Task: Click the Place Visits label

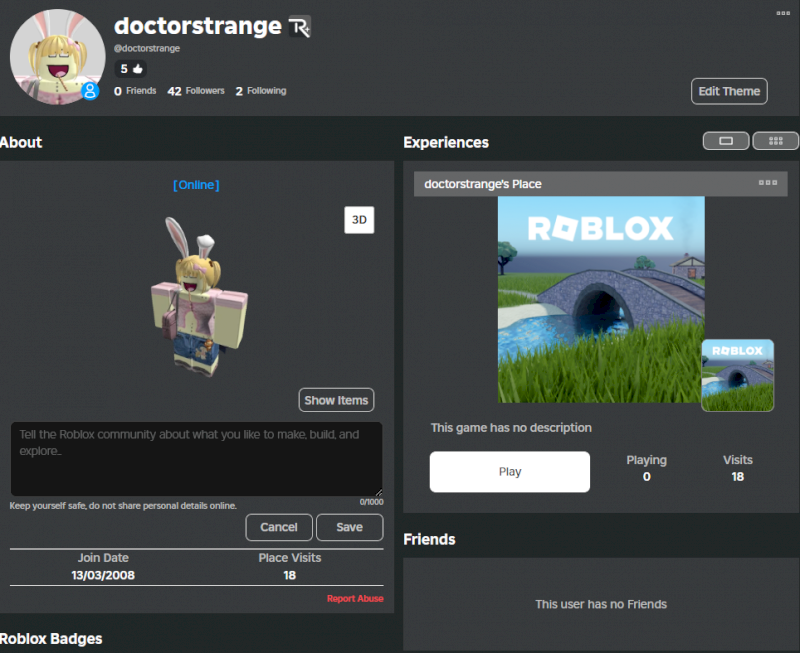Action: [290, 558]
